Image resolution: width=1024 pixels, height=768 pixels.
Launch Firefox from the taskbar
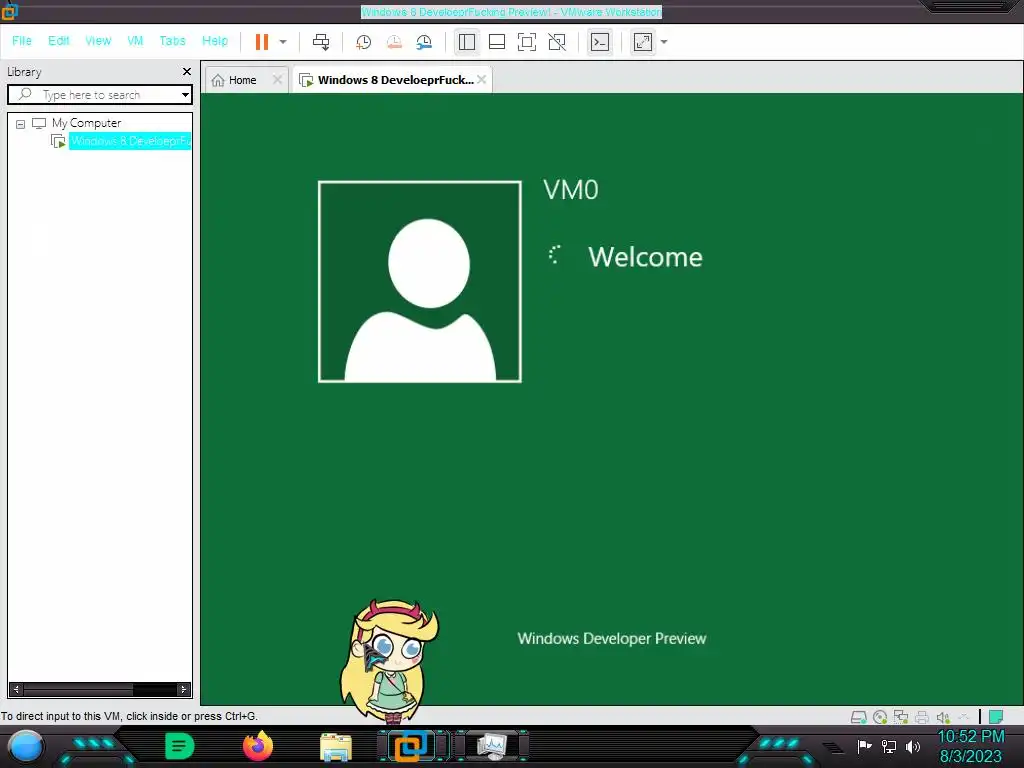(258, 746)
